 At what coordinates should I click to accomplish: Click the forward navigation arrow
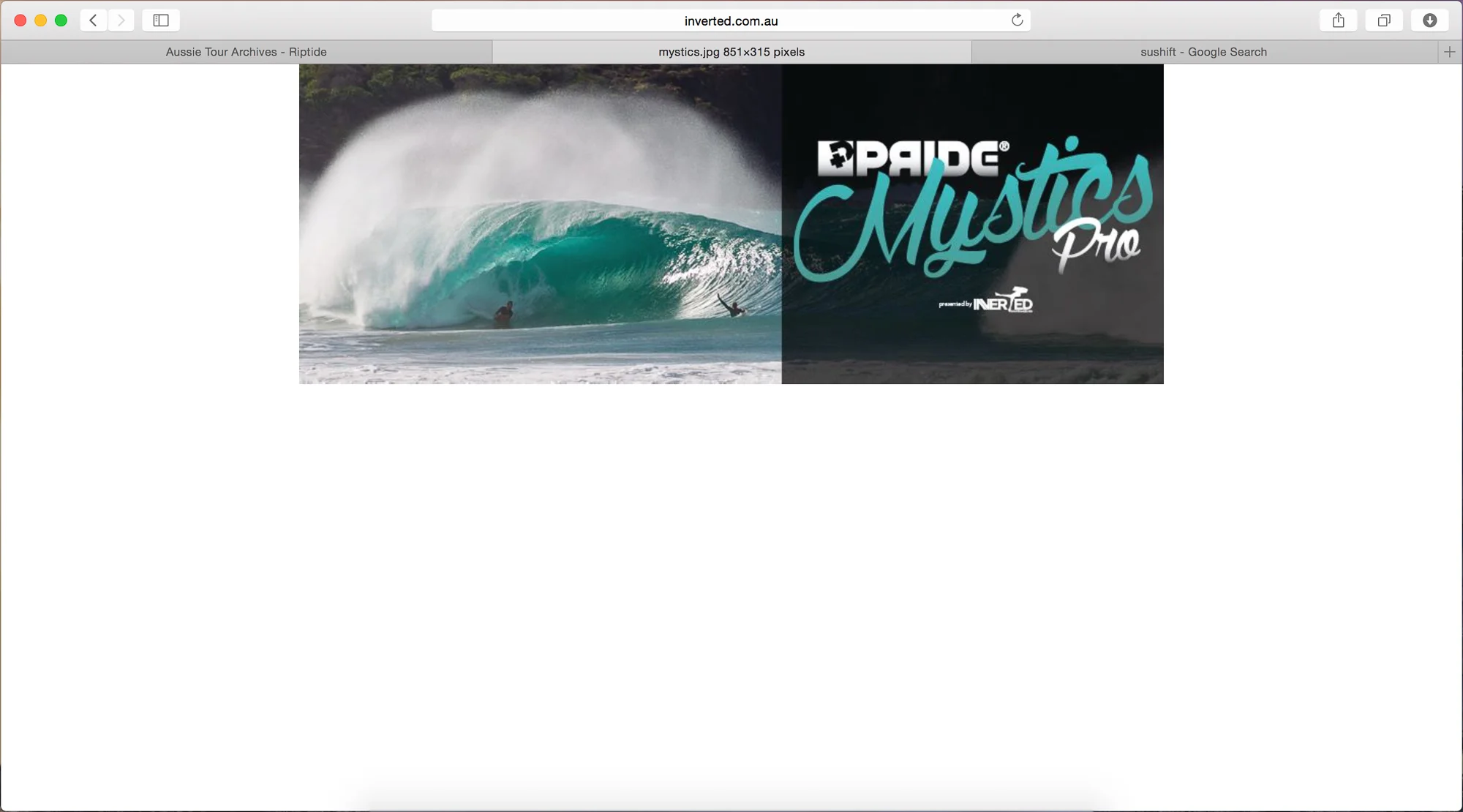121,20
